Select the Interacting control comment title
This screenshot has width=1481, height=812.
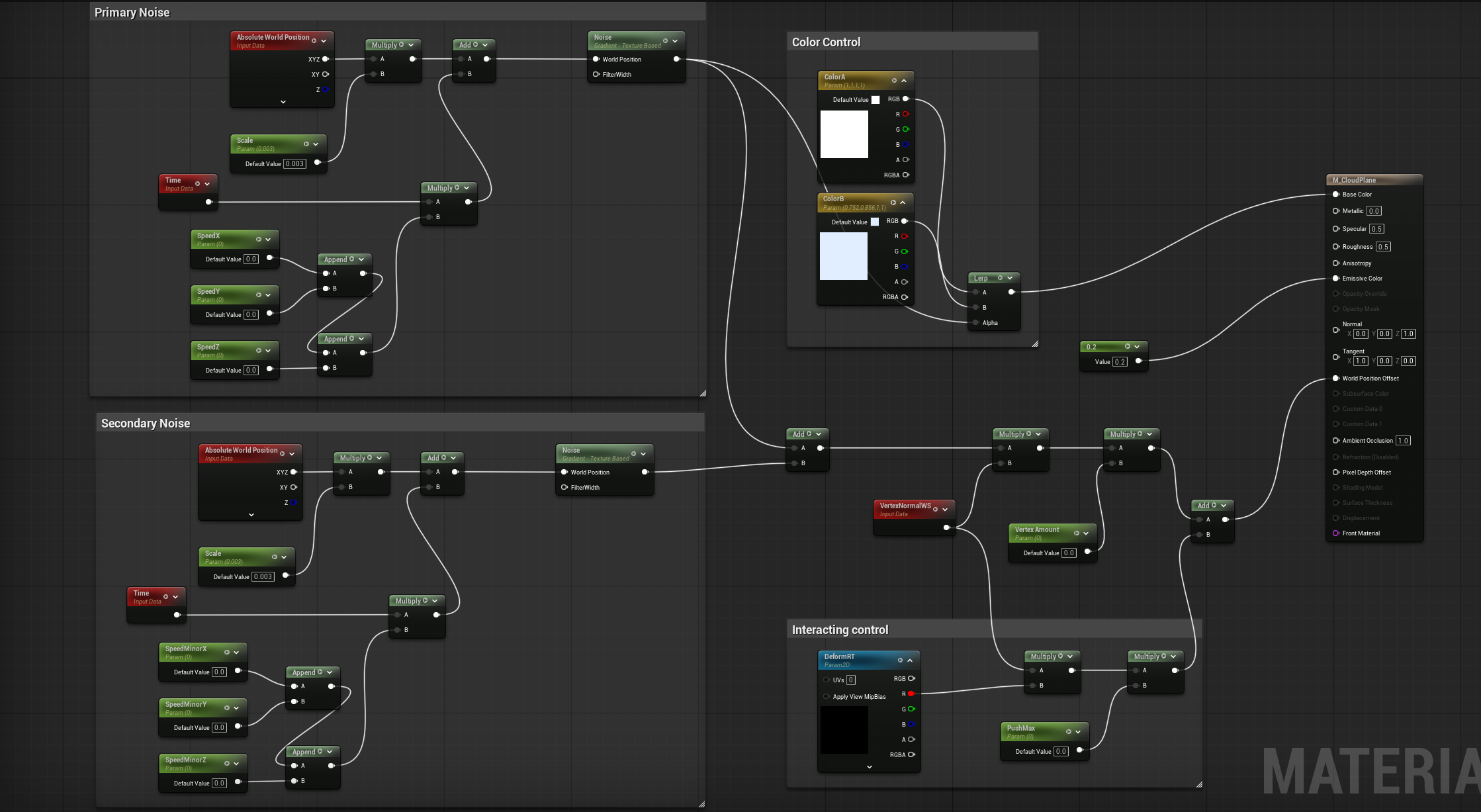pos(840,630)
